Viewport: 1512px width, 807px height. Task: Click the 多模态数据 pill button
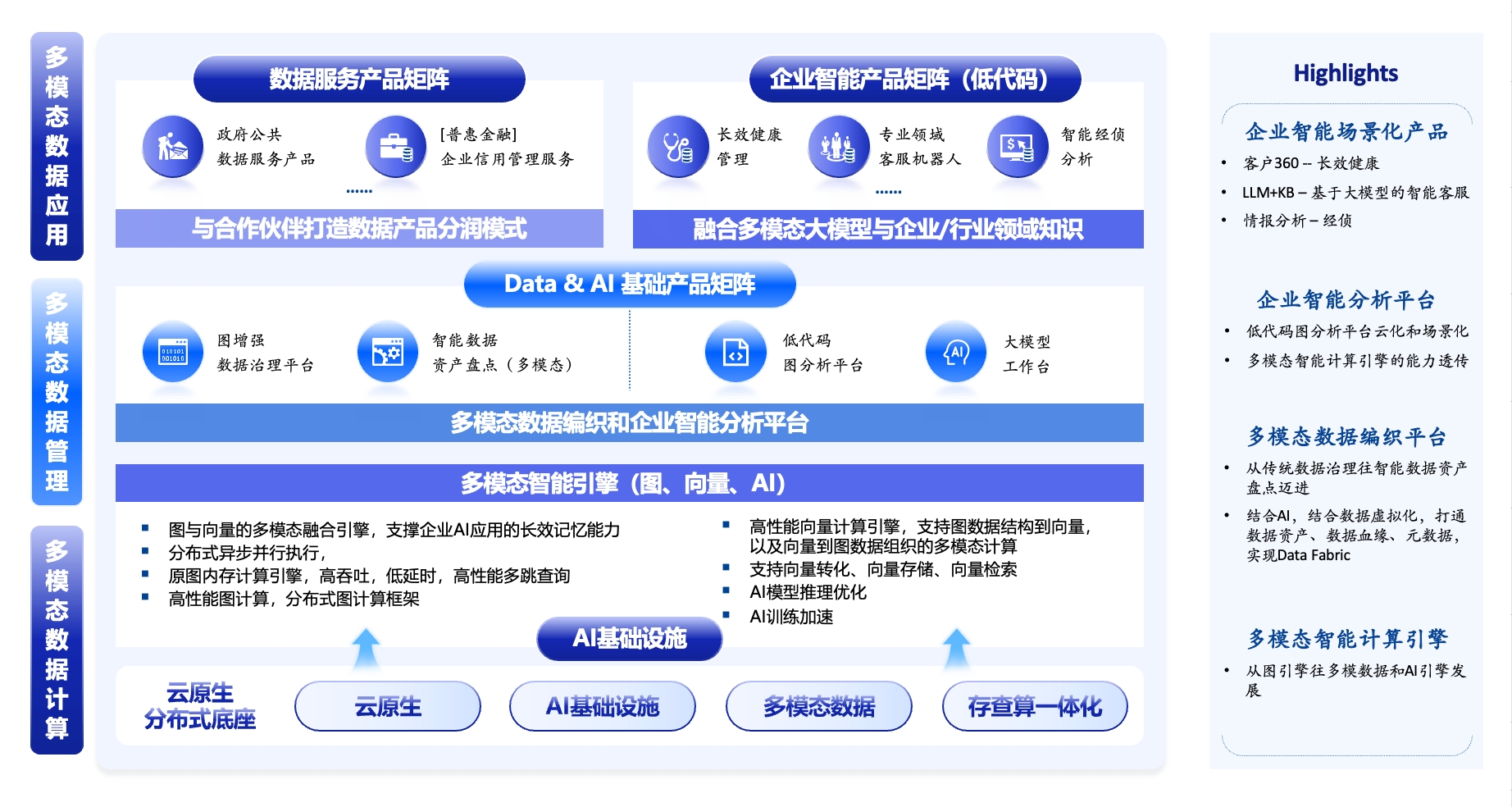tap(818, 706)
